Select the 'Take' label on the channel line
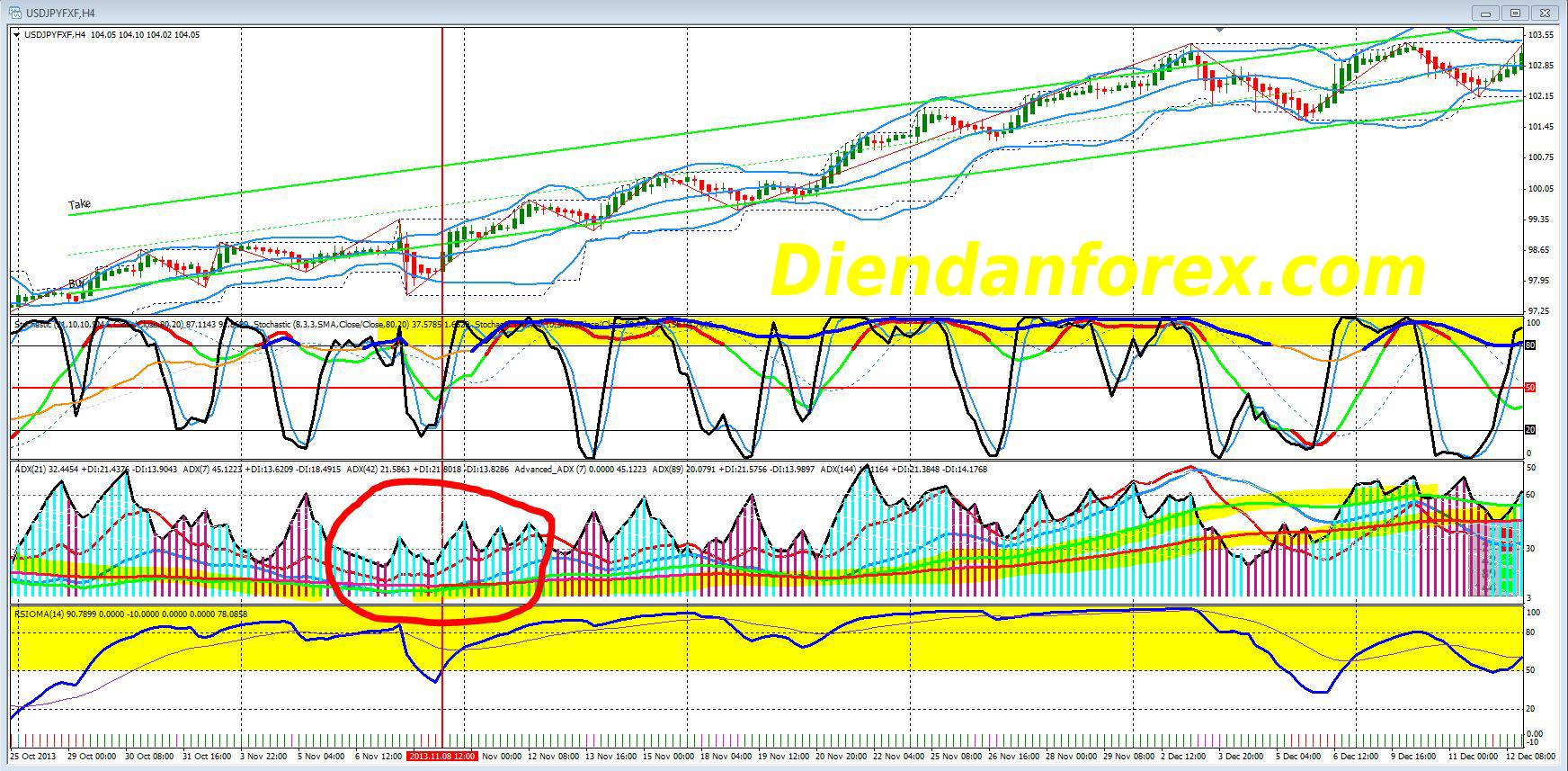1568x771 pixels. [x=80, y=205]
